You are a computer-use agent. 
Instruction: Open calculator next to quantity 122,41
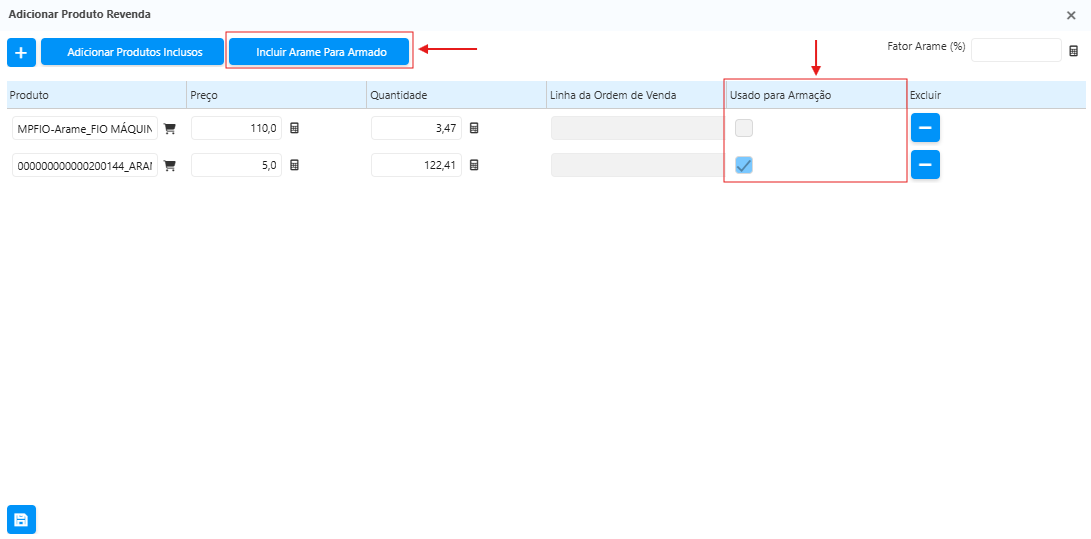(x=475, y=165)
